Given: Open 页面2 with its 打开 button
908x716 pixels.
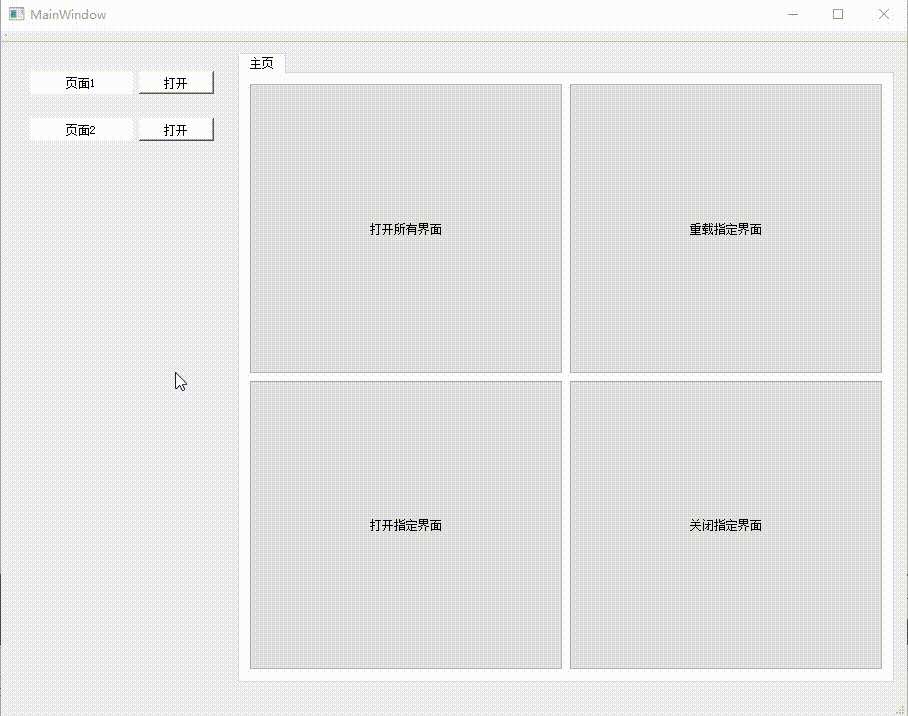Looking at the screenshot, I should [x=176, y=129].
